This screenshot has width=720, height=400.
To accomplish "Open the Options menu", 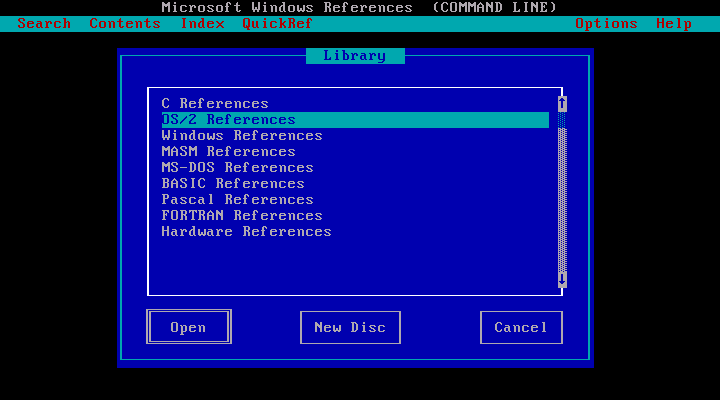I will [x=606, y=23].
